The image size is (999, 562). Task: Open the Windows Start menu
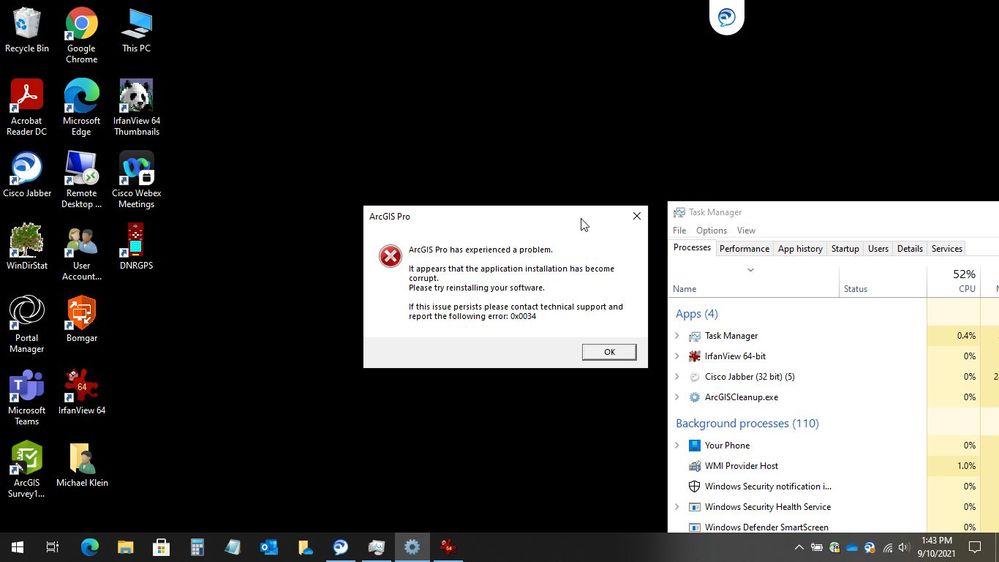coord(17,547)
